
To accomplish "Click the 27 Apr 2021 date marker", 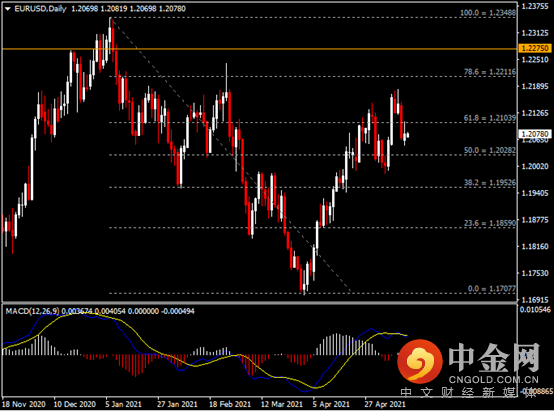I will [x=385, y=404].
